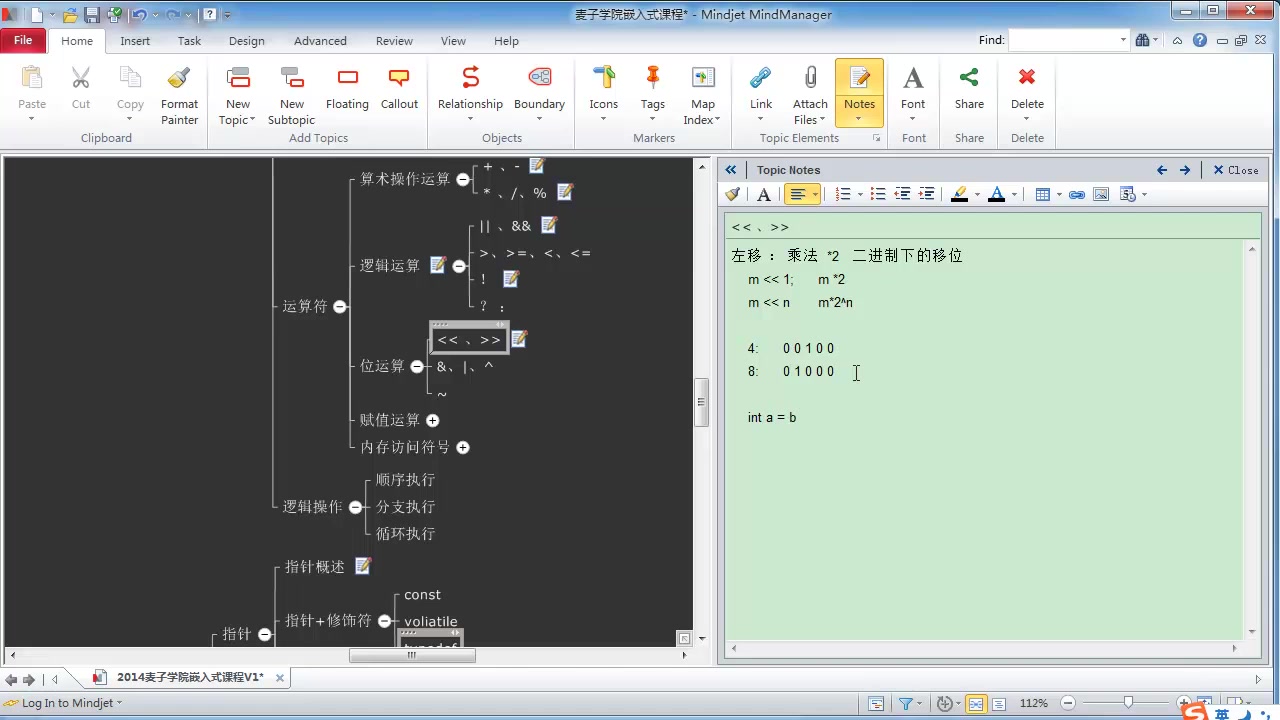Click zoom out minus button
The width and height of the screenshot is (1280, 720).
pyautogui.click(x=1067, y=704)
